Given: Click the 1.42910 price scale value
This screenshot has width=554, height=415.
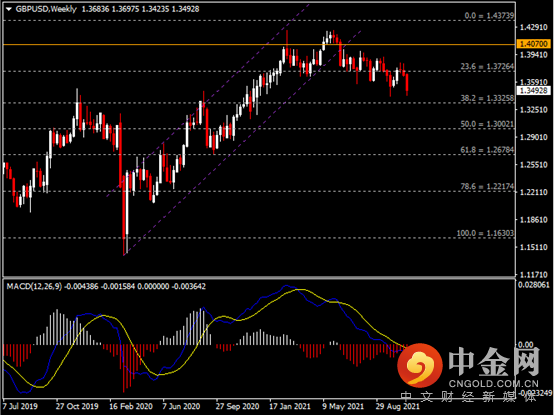Looking at the screenshot, I should tap(534, 27).
